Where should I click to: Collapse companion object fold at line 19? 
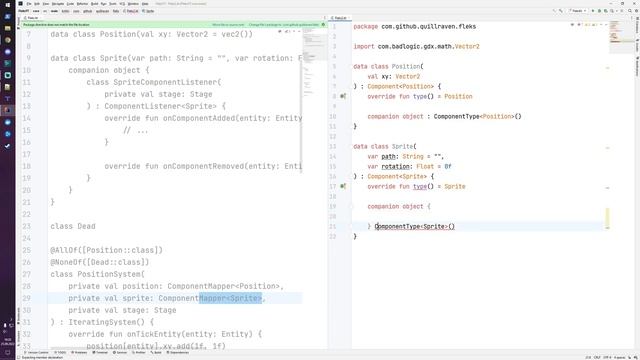click(351, 207)
